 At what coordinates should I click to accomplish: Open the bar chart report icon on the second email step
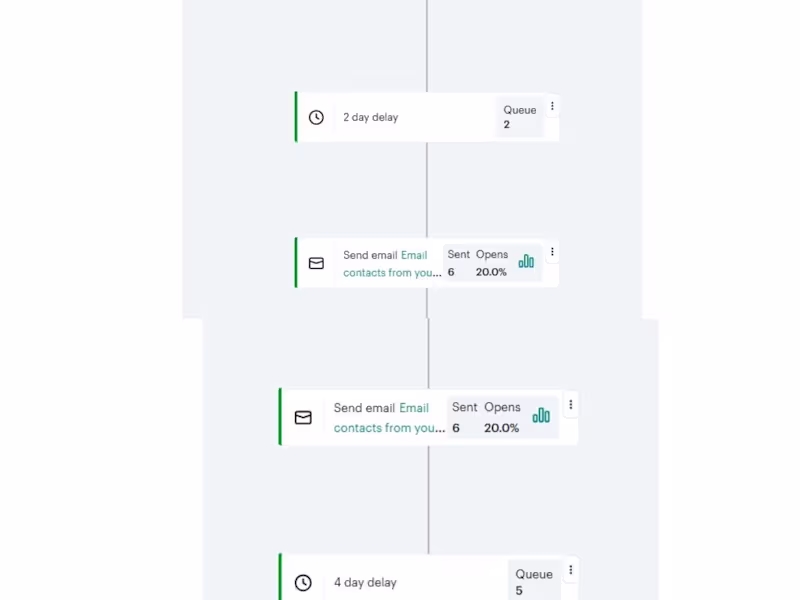(541, 416)
